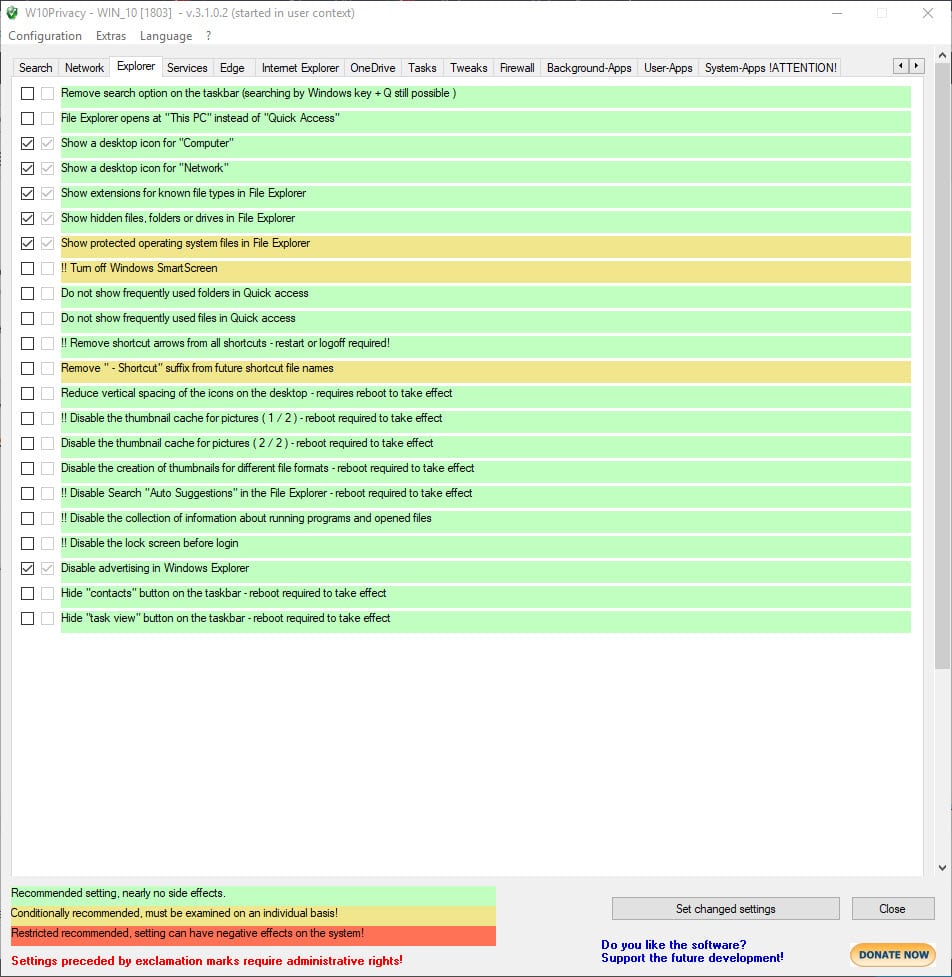Click the W10Privacy shield icon in title bar
The image size is (952, 977).
pos(12,12)
